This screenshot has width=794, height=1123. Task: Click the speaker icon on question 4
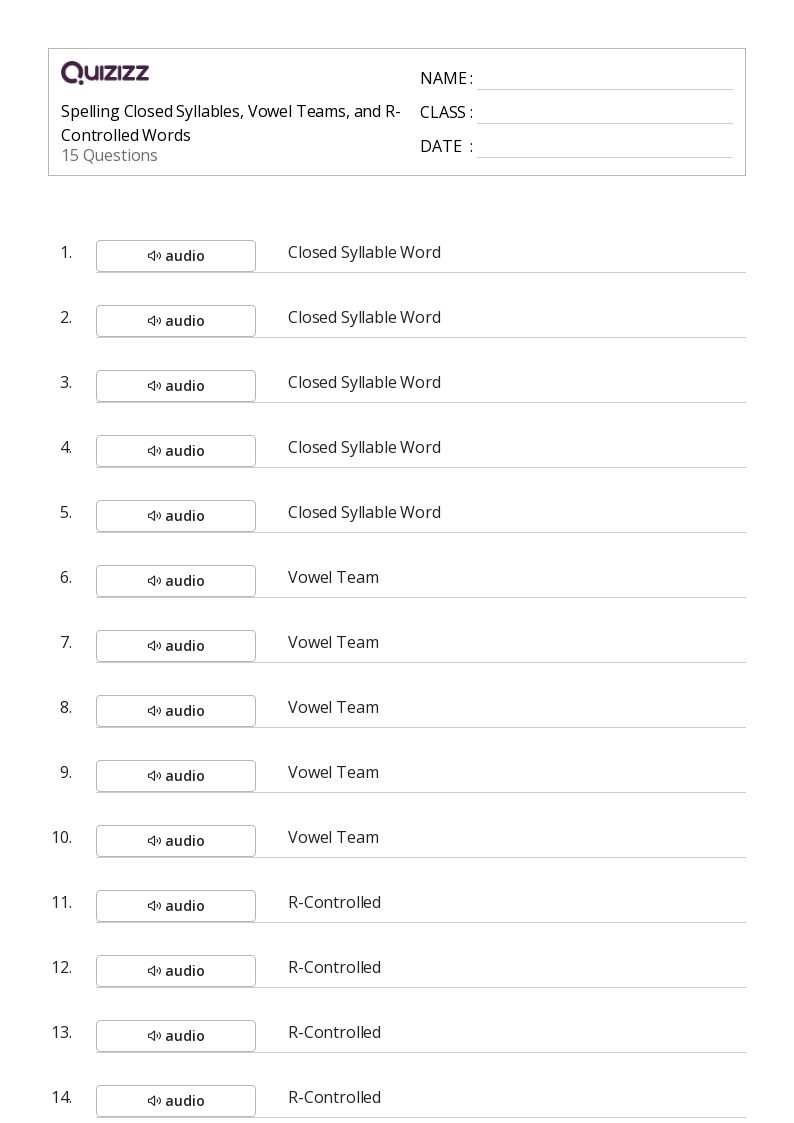tap(154, 451)
